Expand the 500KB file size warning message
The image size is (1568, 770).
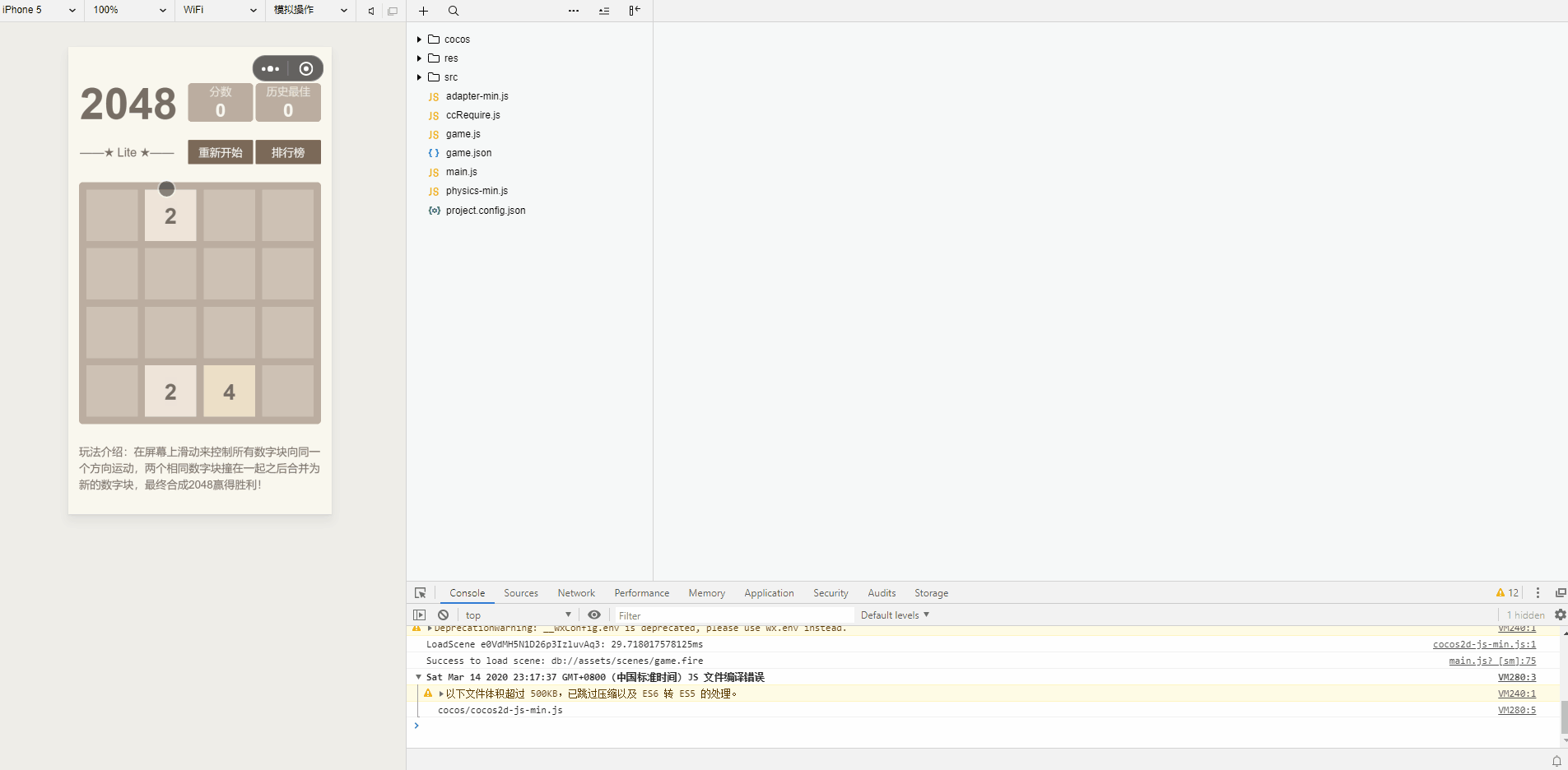pyautogui.click(x=441, y=694)
